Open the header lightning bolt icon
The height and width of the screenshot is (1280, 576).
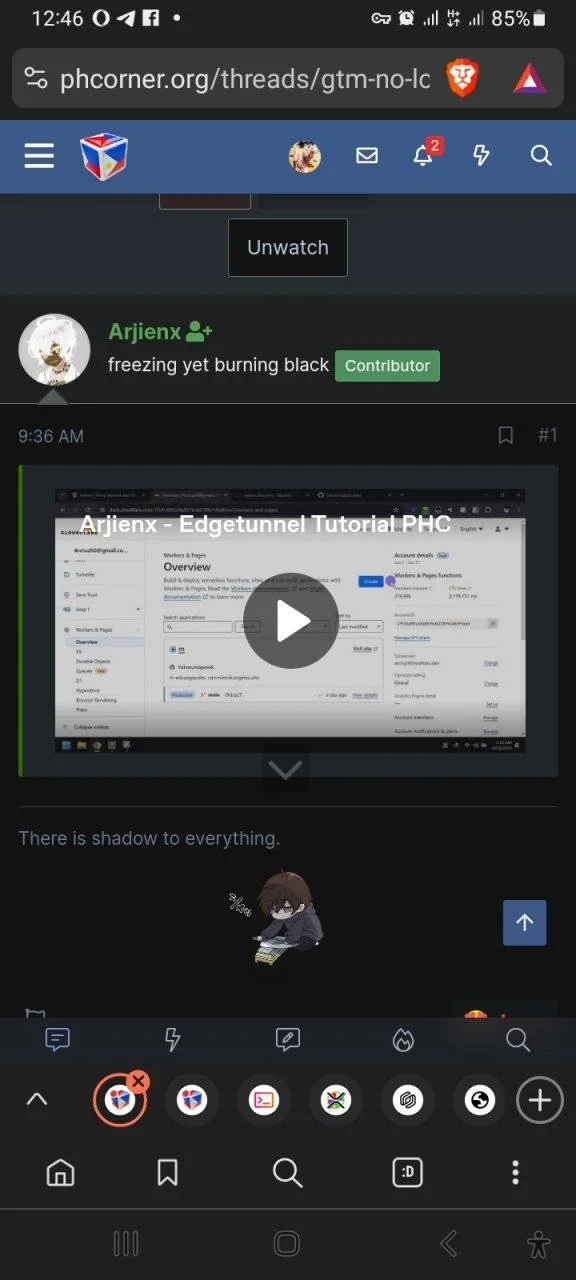pyautogui.click(x=482, y=156)
